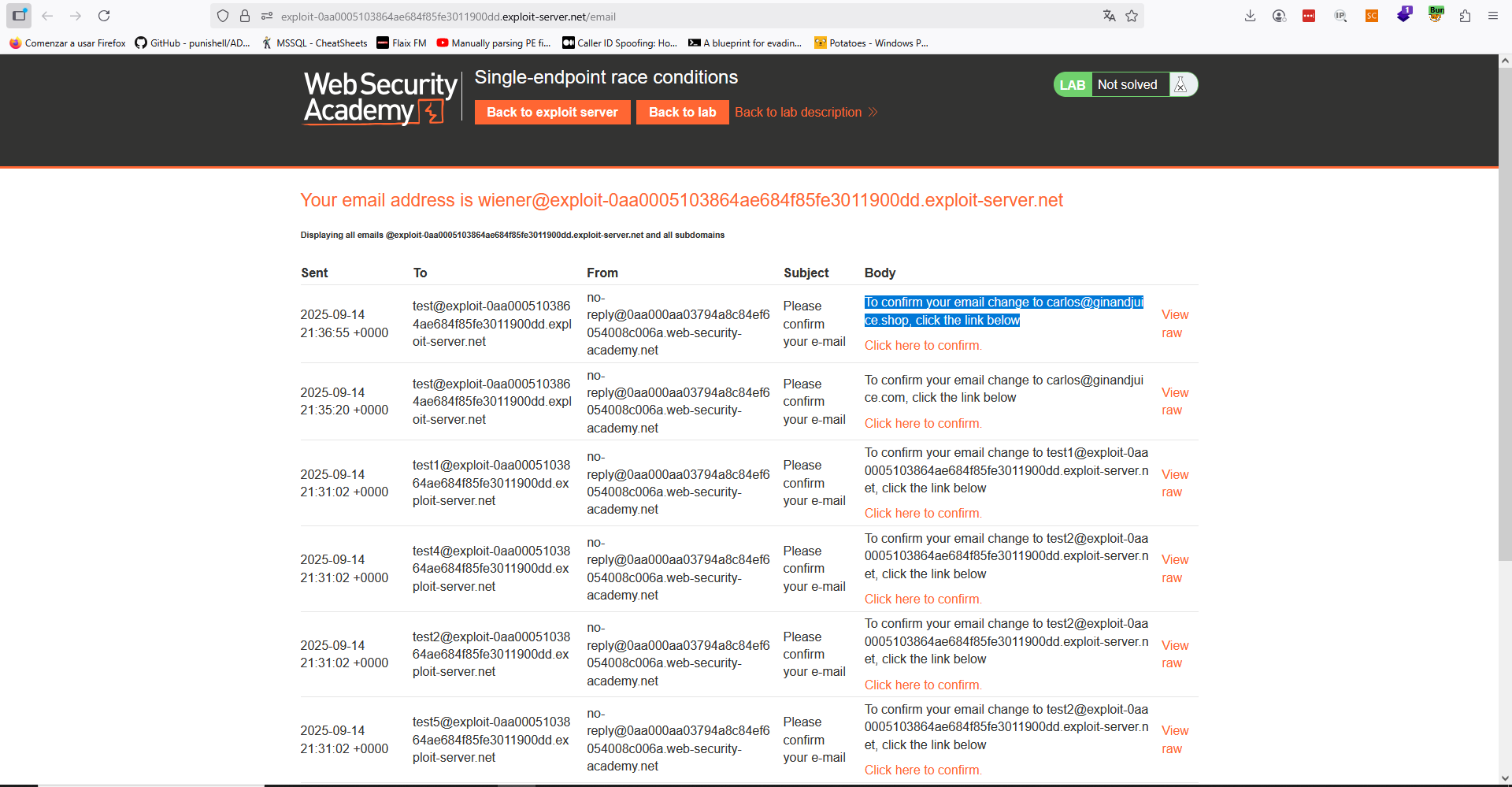Reload the page with the refresh icon
Viewport: 1512px width, 787px height.
(104, 16)
